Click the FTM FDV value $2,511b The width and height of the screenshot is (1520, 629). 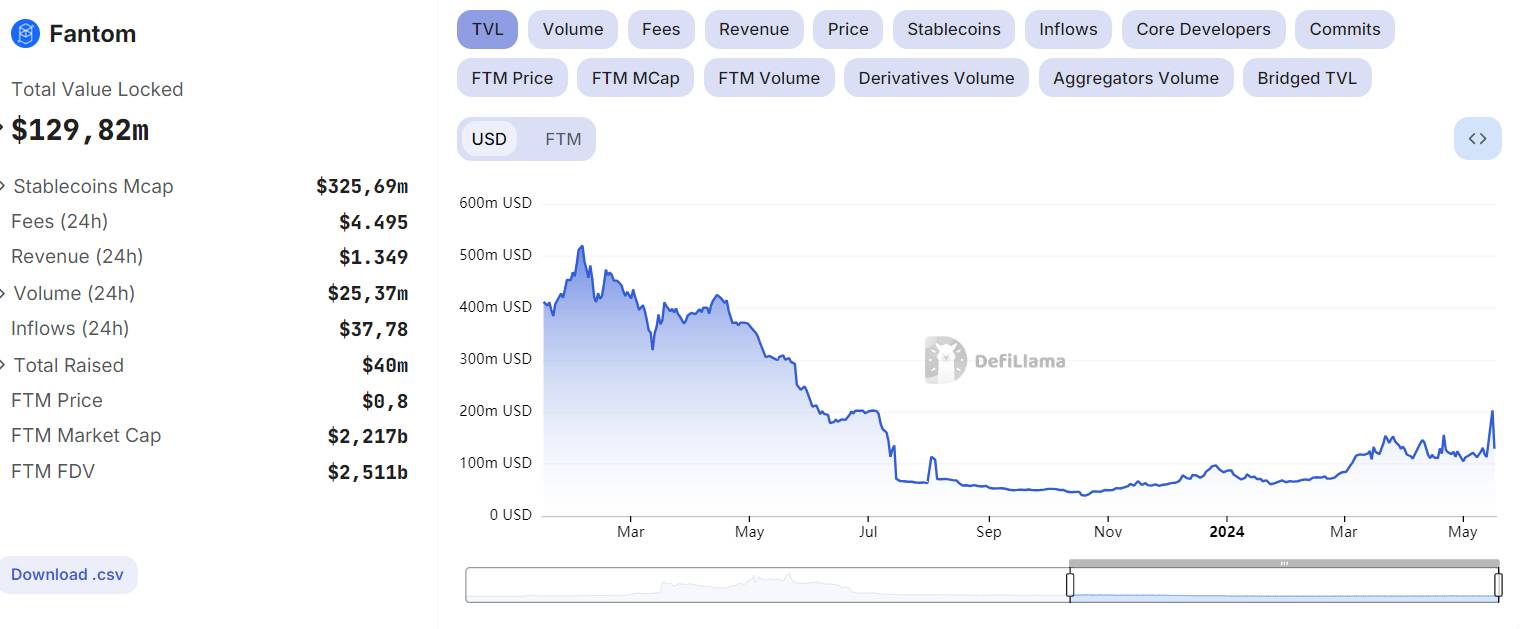368,472
